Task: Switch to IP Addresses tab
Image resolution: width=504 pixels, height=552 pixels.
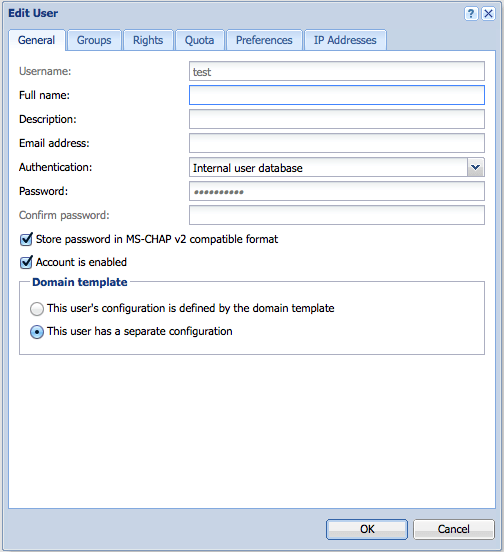Action: point(345,40)
